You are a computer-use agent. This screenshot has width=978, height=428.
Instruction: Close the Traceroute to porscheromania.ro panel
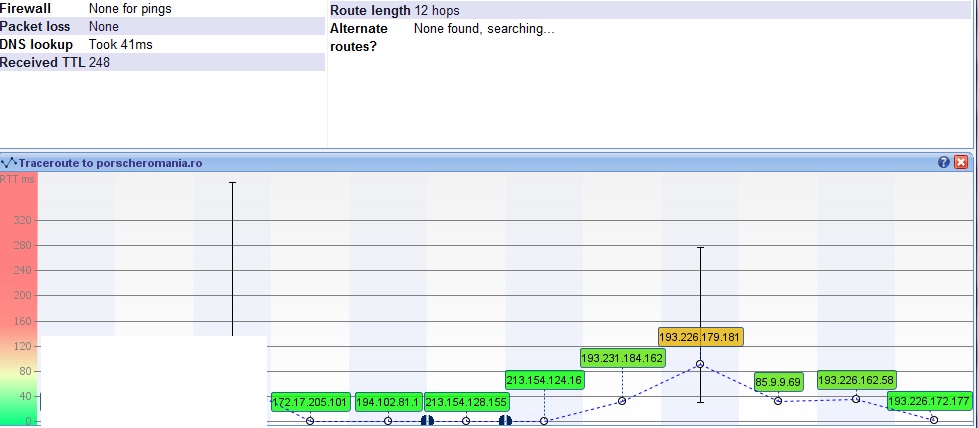[x=961, y=162]
